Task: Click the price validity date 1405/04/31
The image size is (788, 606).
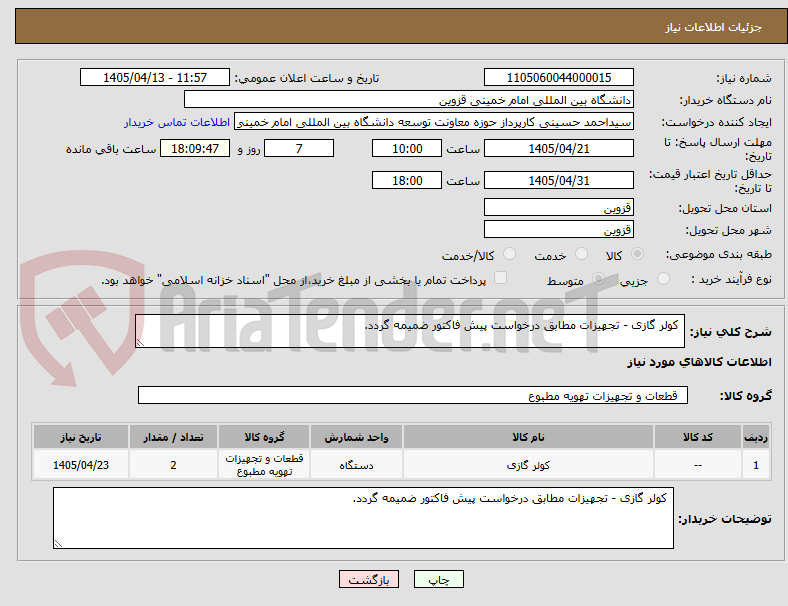Action: pyautogui.click(x=558, y=180)
